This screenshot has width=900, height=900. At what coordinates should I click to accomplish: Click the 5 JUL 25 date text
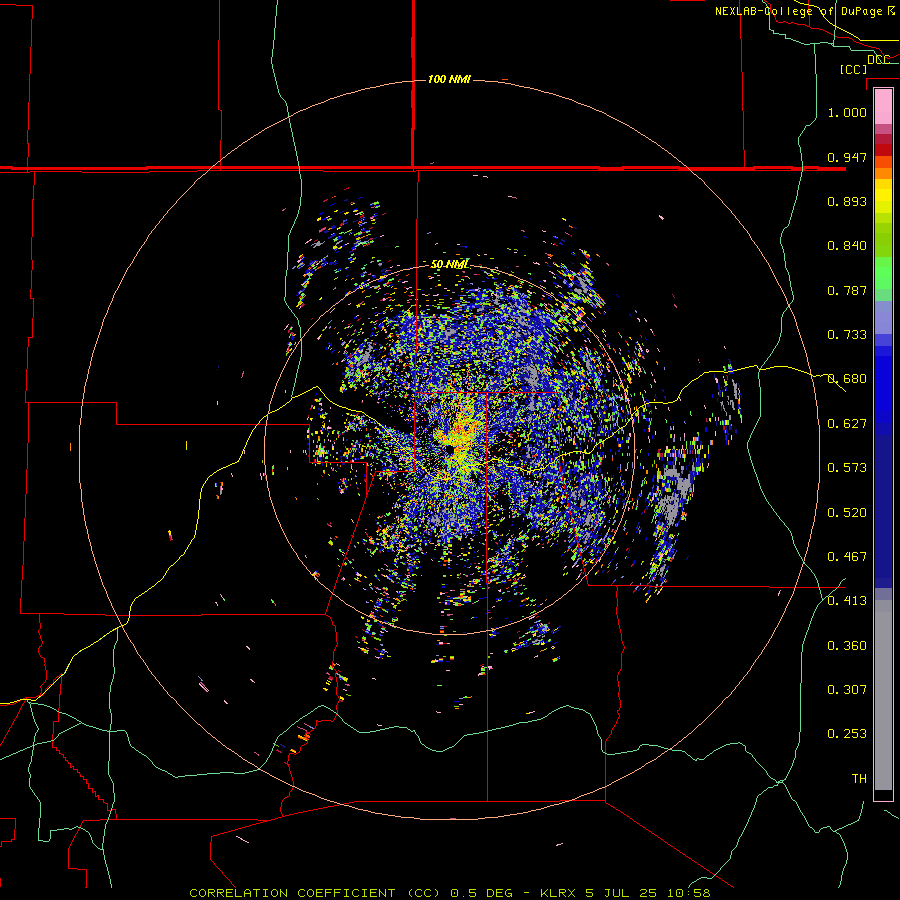pos(622,893)
